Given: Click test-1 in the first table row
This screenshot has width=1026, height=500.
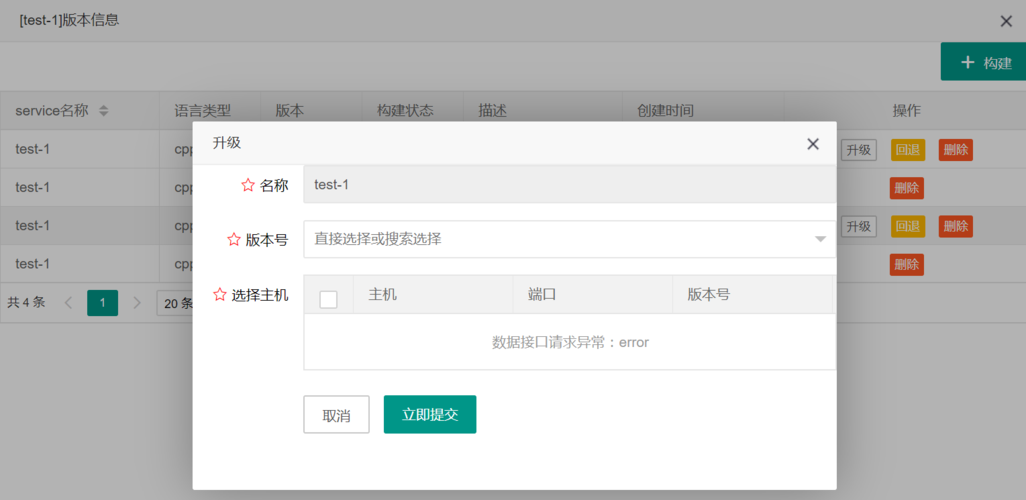Looking at the screenshot, I should [33, 149].
